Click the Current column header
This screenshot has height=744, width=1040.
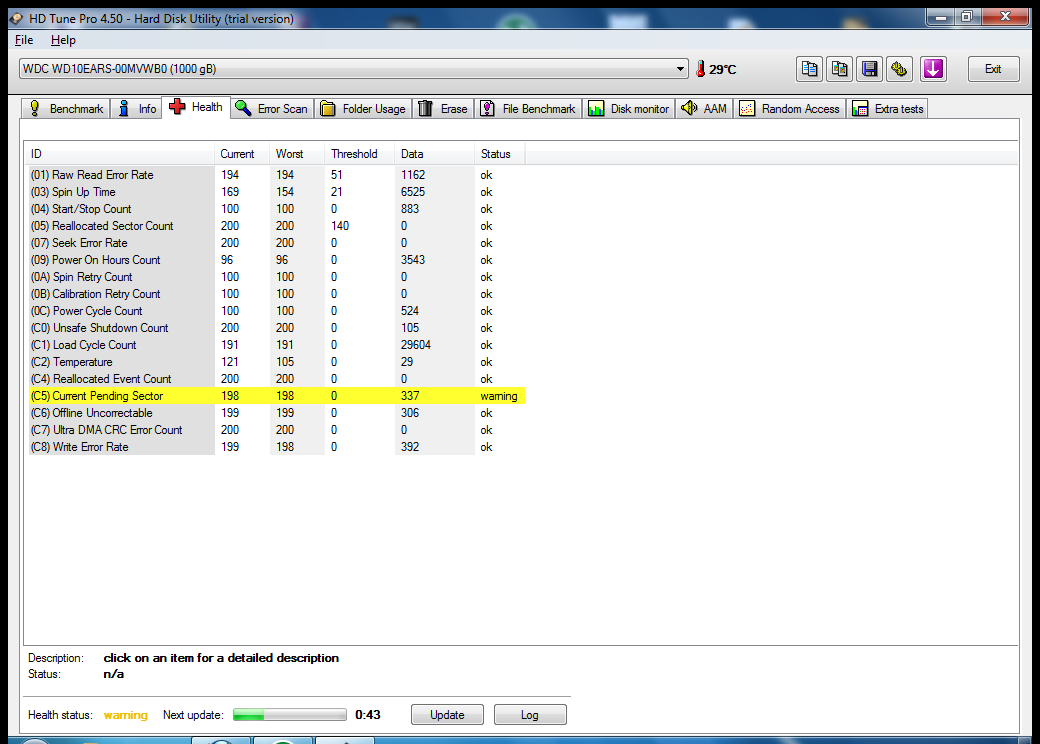tap(241, 154)
